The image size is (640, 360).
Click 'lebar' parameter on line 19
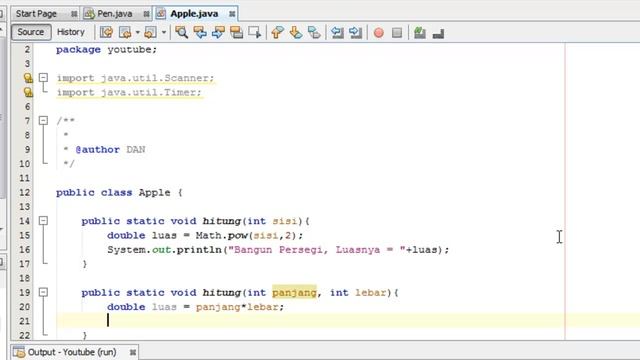tap(371, 292)
